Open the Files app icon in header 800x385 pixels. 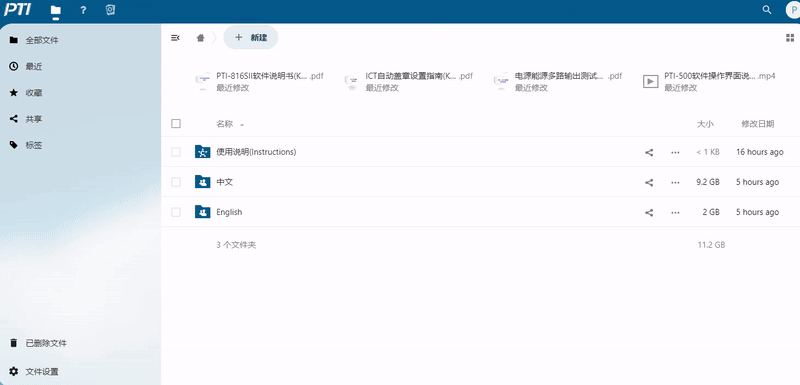point(56,10)
